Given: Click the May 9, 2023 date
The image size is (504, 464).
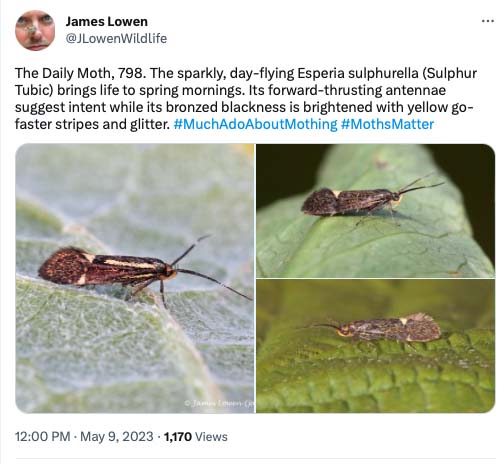Looking at the screenshot, I should (x=117, y=437).
